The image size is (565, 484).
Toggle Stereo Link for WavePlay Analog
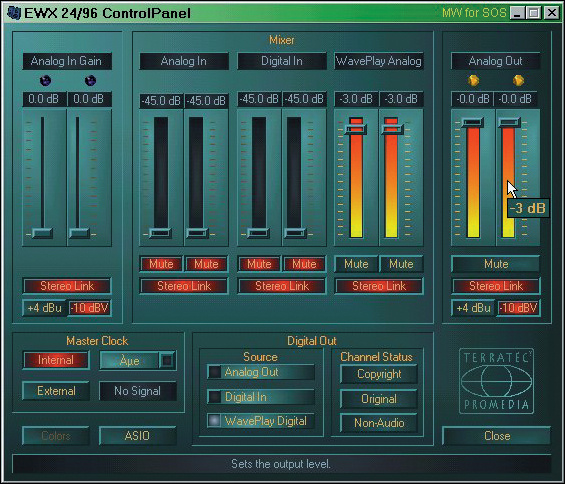(x=379, y=286)
